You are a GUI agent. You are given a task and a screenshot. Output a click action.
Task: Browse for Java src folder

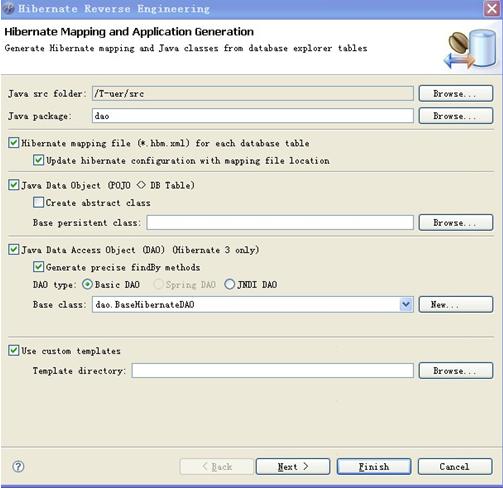click(x=456, y=93)
